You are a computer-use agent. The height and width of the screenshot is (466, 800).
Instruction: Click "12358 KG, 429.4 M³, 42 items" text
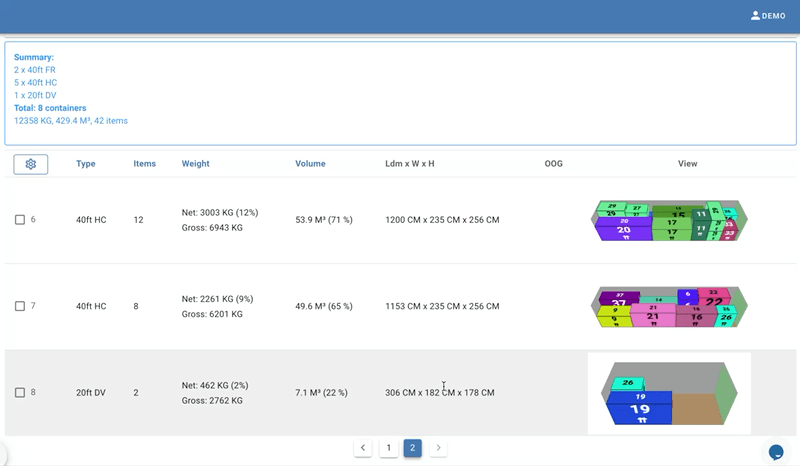(x=71, y=121)
